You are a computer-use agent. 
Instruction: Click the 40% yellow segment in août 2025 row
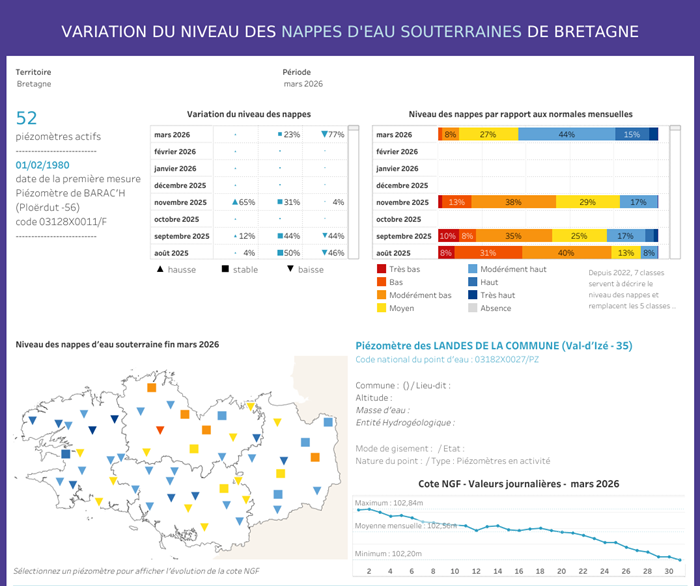565,253
